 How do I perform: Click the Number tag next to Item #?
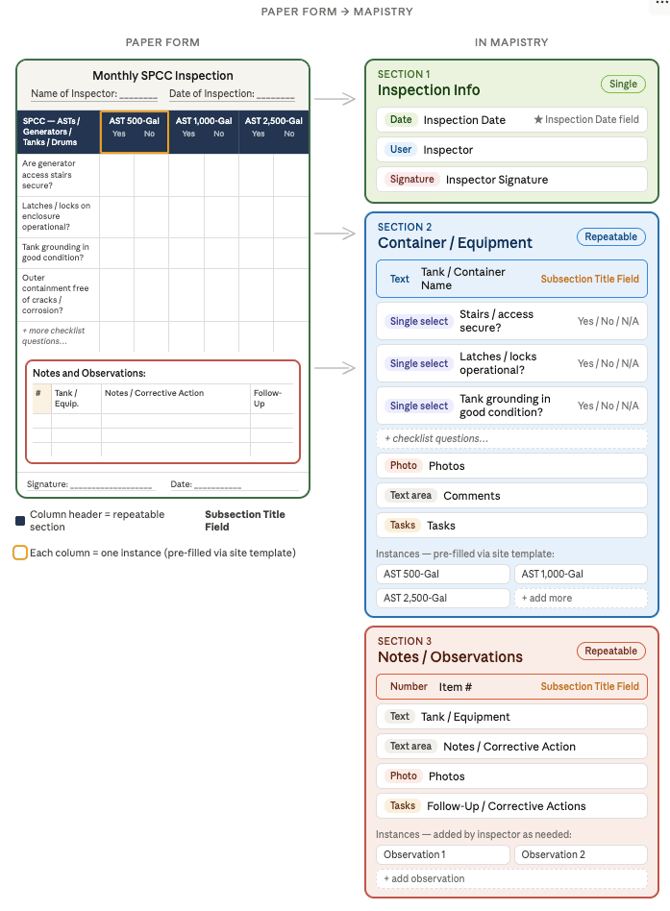pos(408,687)
